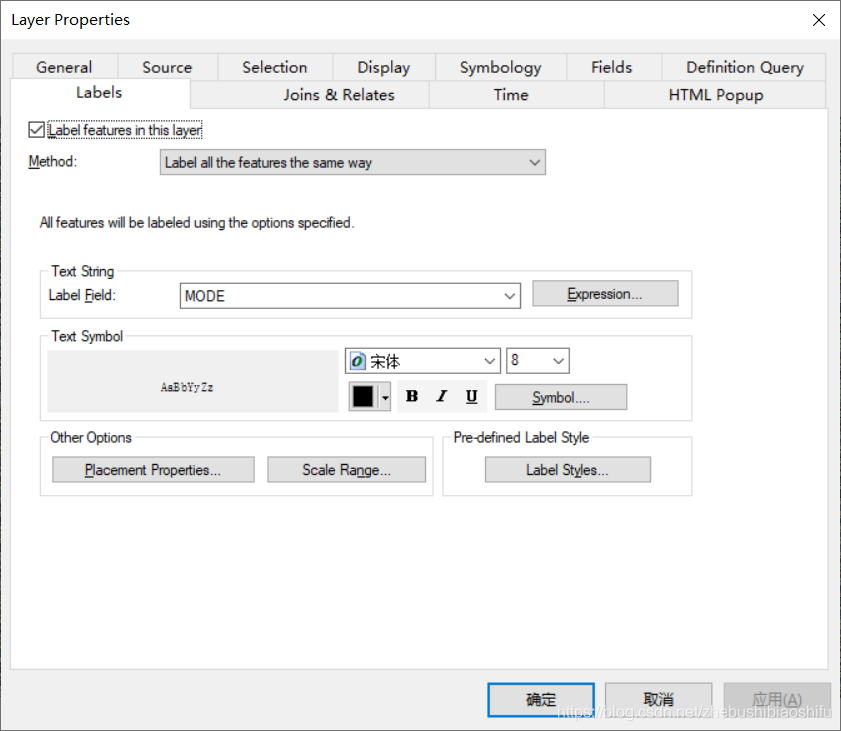Open the Symbol... dialog button
The height and width of the screenshot is (731, 841).
point(560,397)
